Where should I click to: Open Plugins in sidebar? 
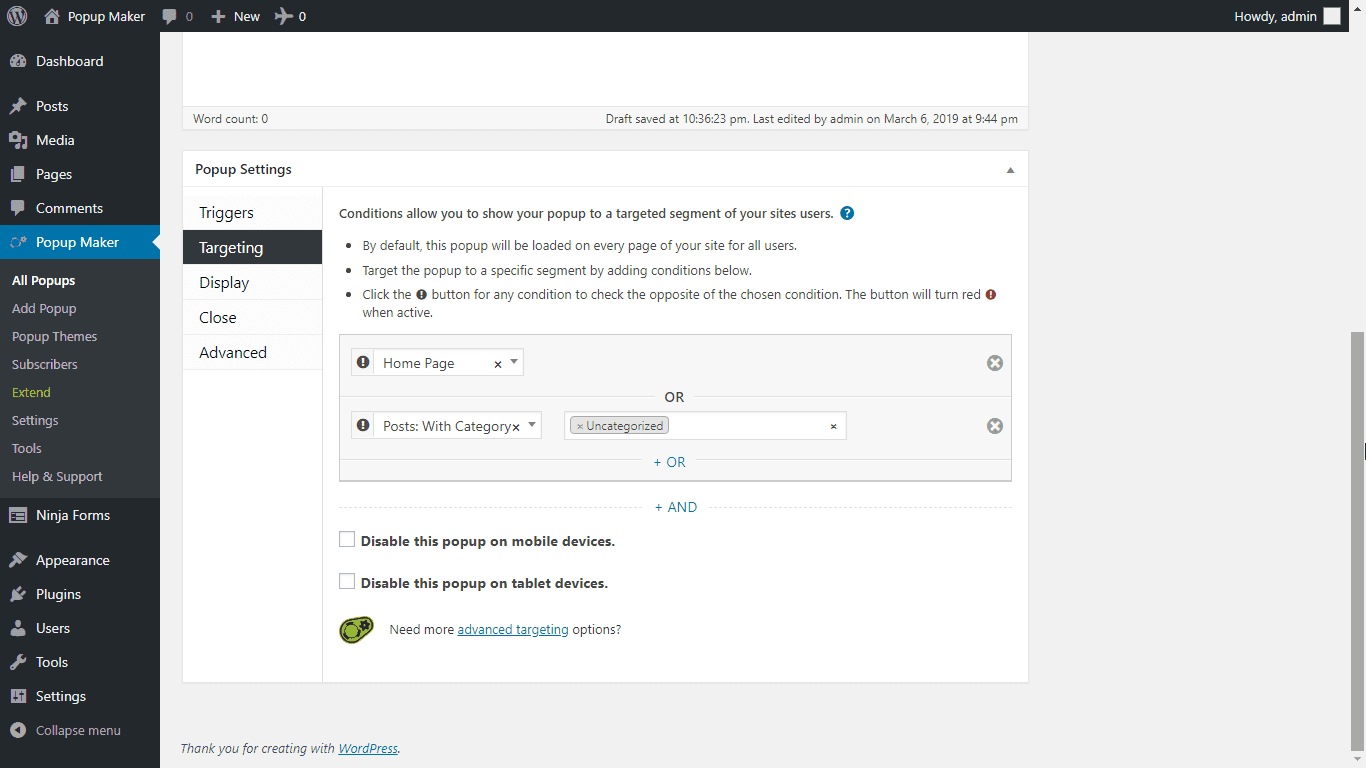(x=80, y=594)
